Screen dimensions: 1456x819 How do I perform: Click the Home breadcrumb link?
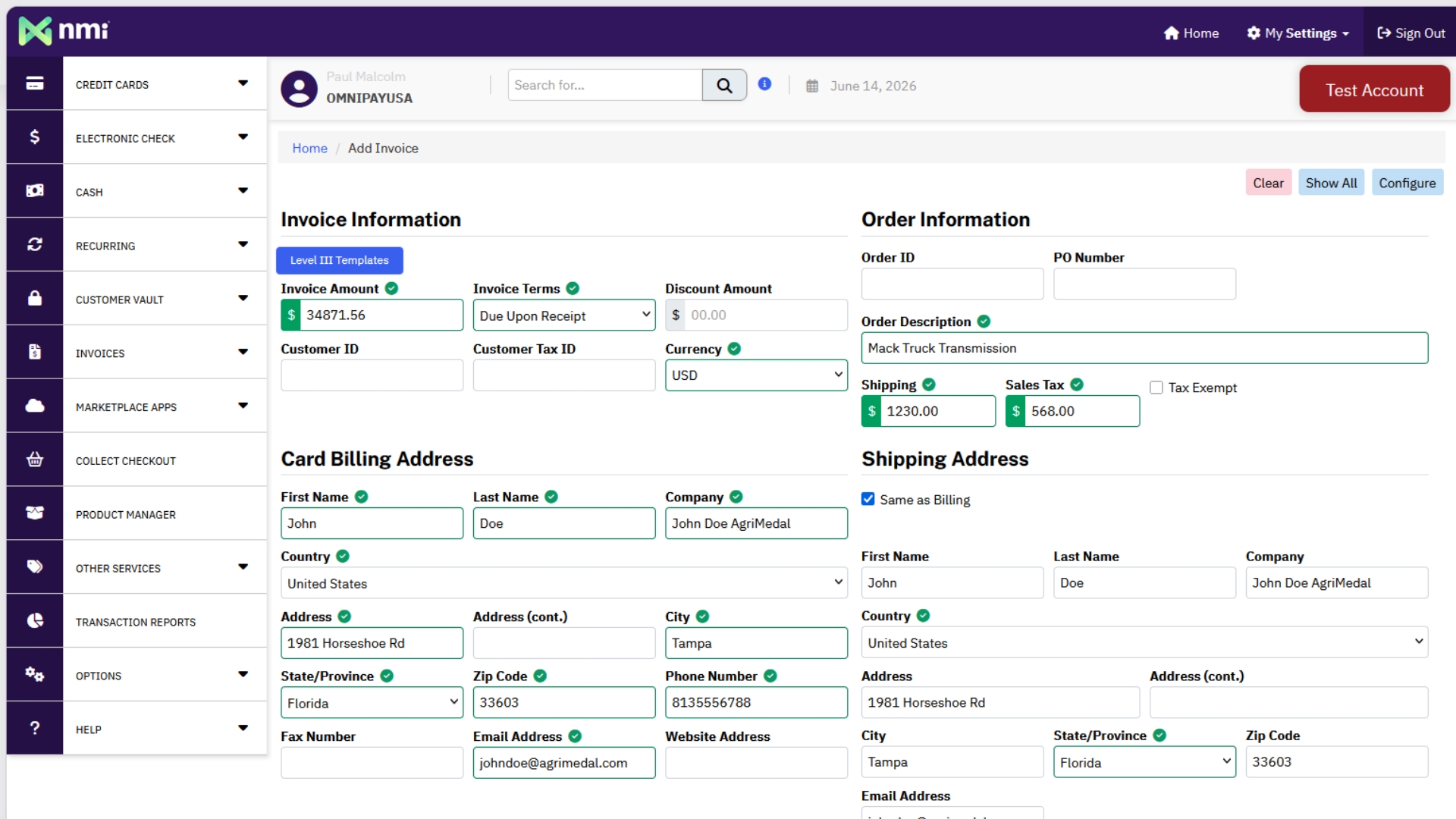point(309,148)
